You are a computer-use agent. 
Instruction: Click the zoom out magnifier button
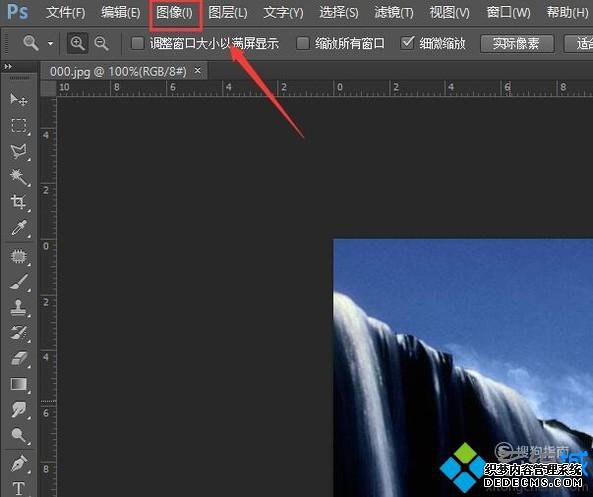pyautogui.click(x=101, y=43)
